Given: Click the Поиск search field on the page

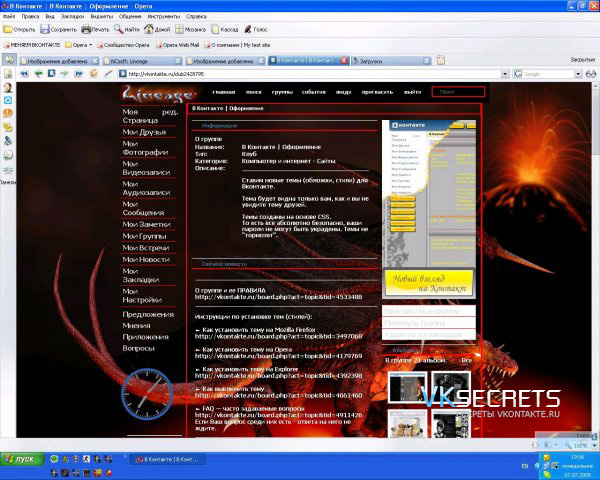Looking at the screenshot, I should coord(458,92).
